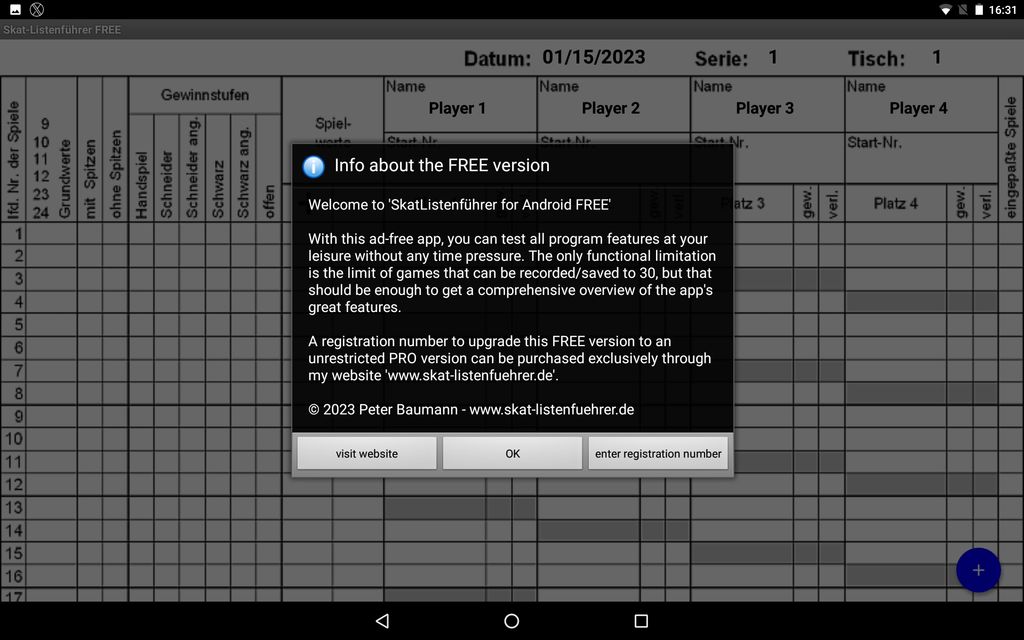Tap the Info about the FREE version title
This screenshot has height=640, width=1024.
tap(442, 165)
